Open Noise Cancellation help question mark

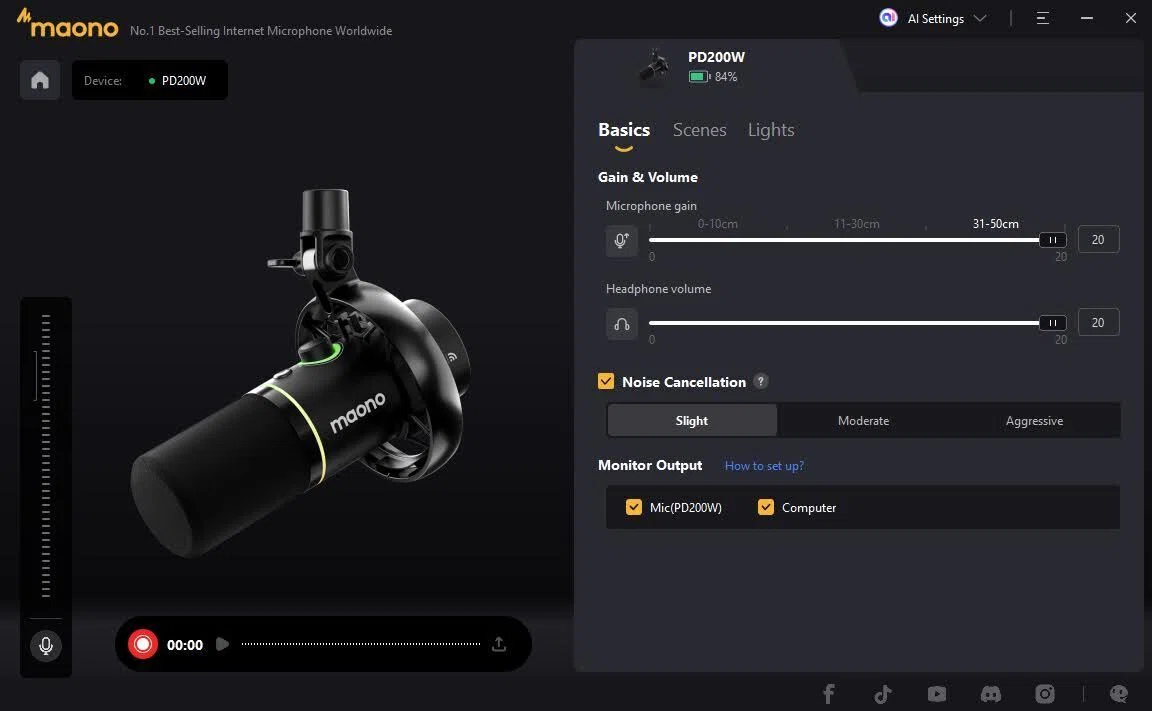click(761, 381)
